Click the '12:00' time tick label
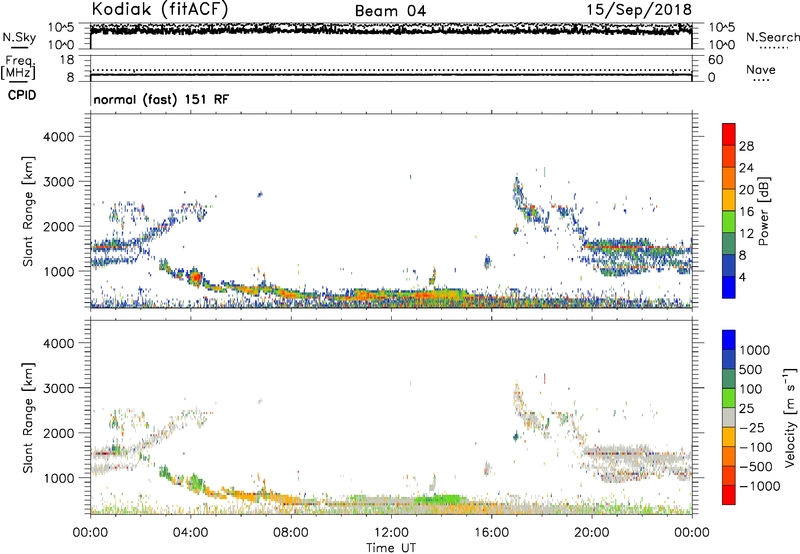 pos(391,533)
